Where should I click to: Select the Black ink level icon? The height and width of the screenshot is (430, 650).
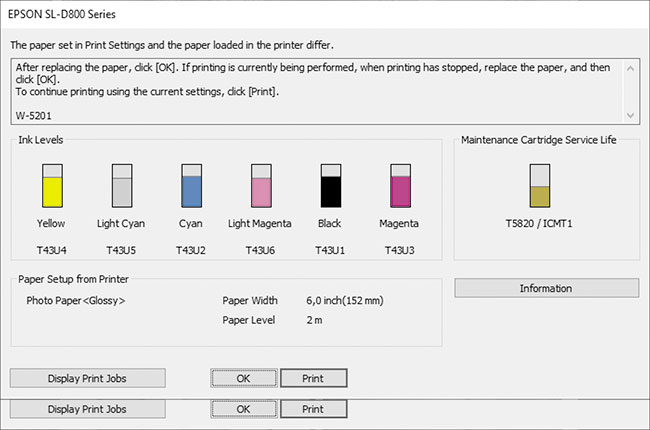tap(330, 185)
